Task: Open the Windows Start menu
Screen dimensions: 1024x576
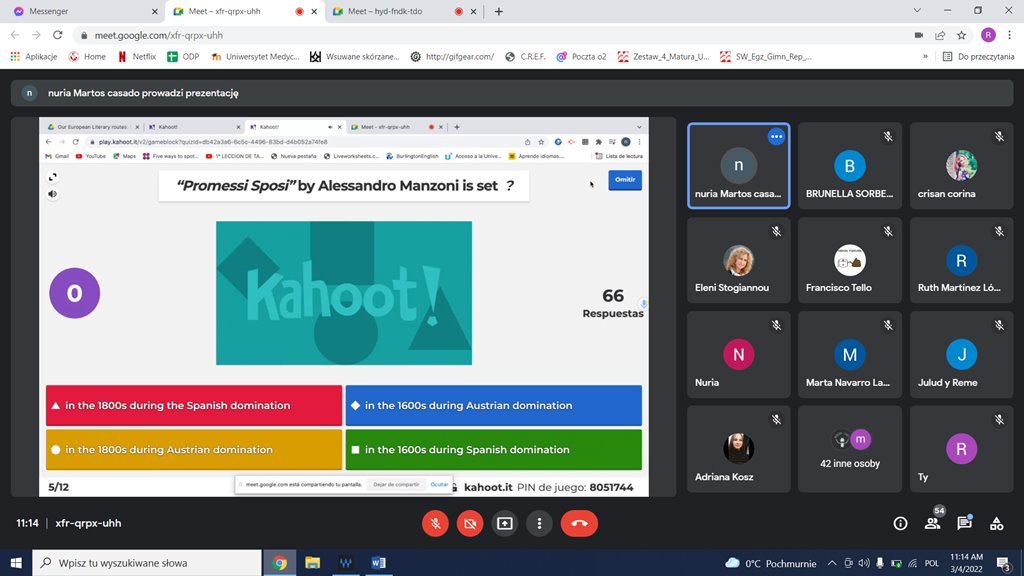Action: pos(16,563)
